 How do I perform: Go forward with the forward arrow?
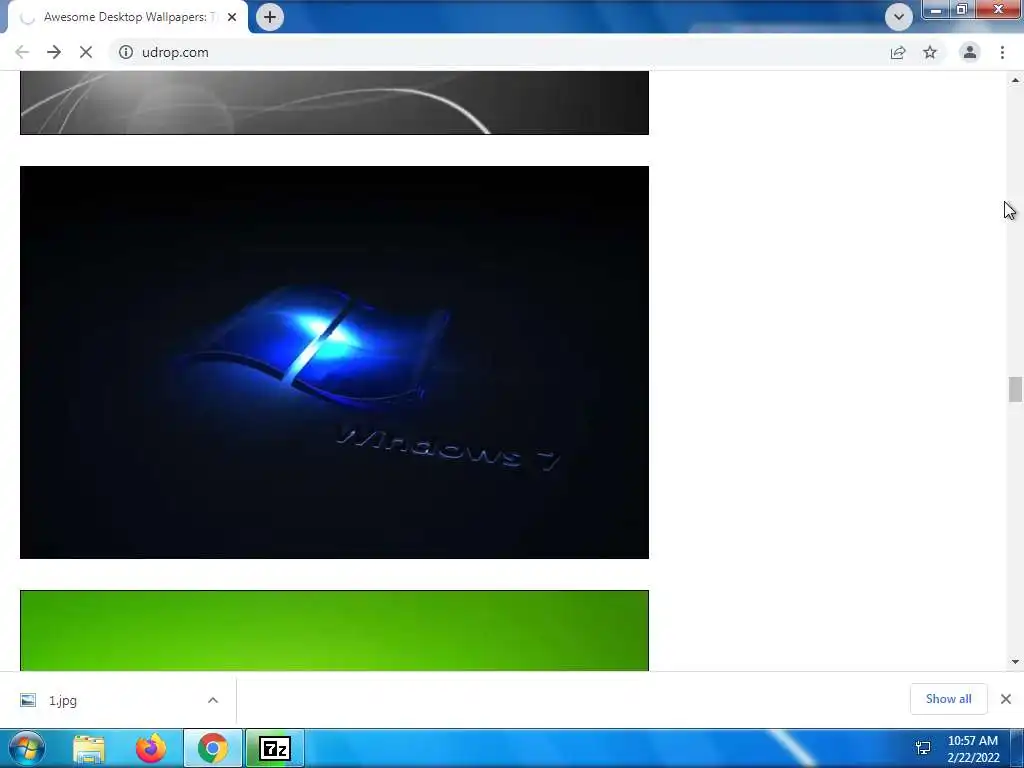pyautogui.click(x=54, y=52)
